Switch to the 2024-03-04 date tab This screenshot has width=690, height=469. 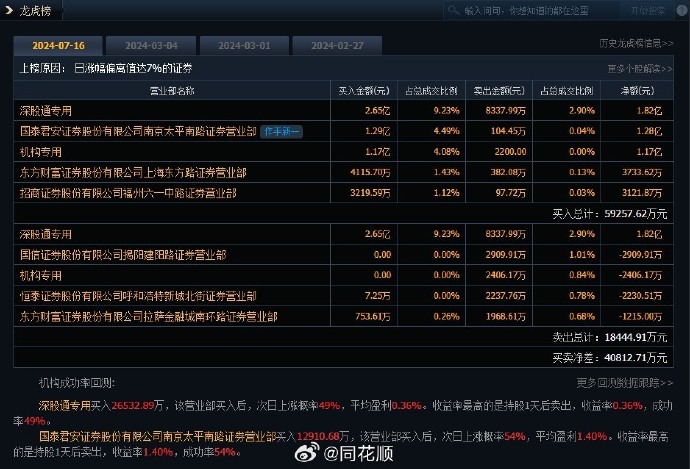point(151,46)
